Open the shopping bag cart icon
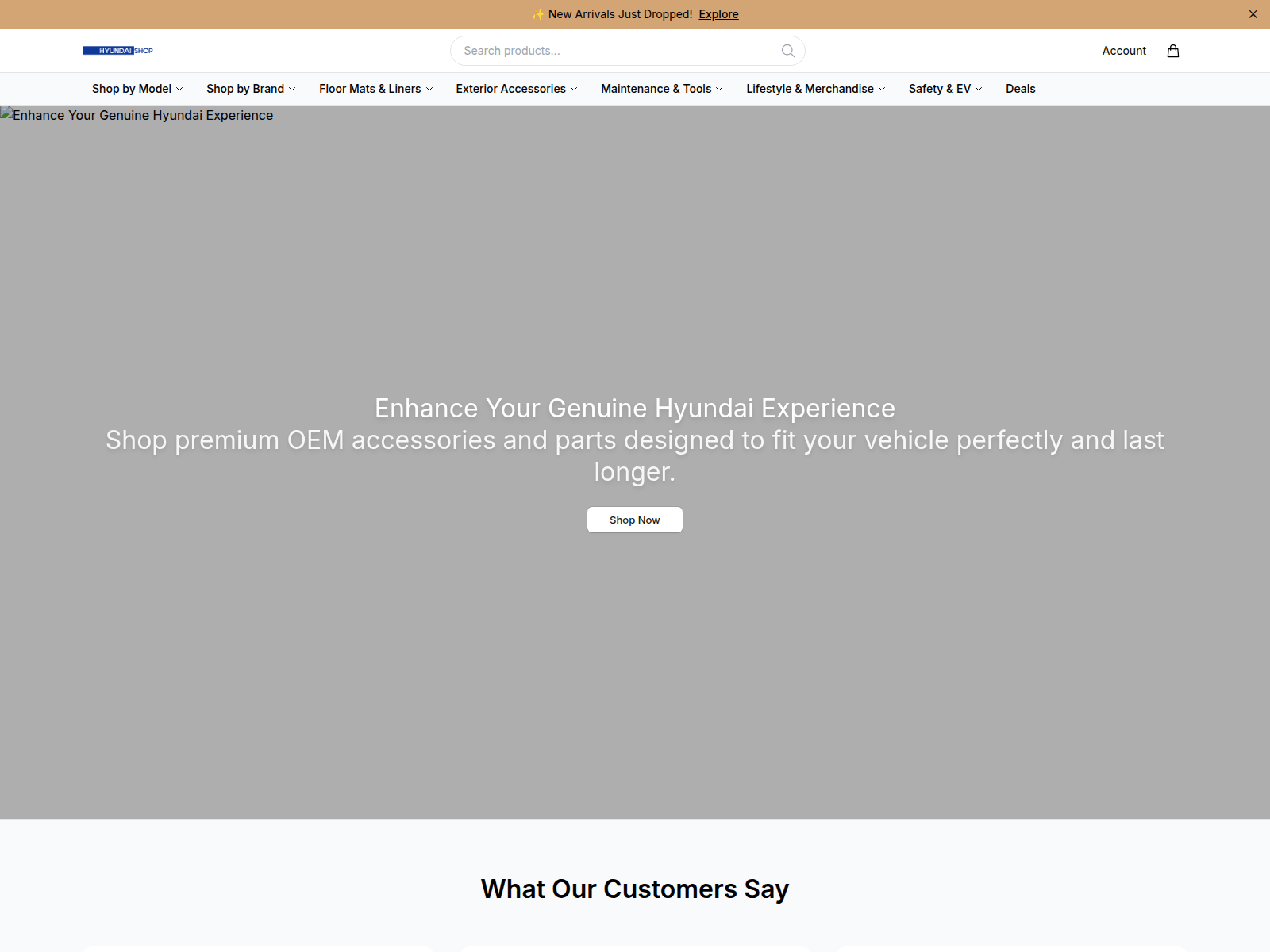Viewport: 1270px width, 952px height. pyautogui.click(x=1173, y=51)
